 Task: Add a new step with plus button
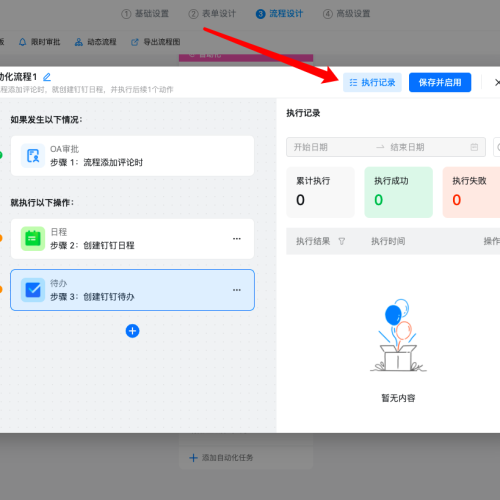pyautogui.click(x=132, y=331)
